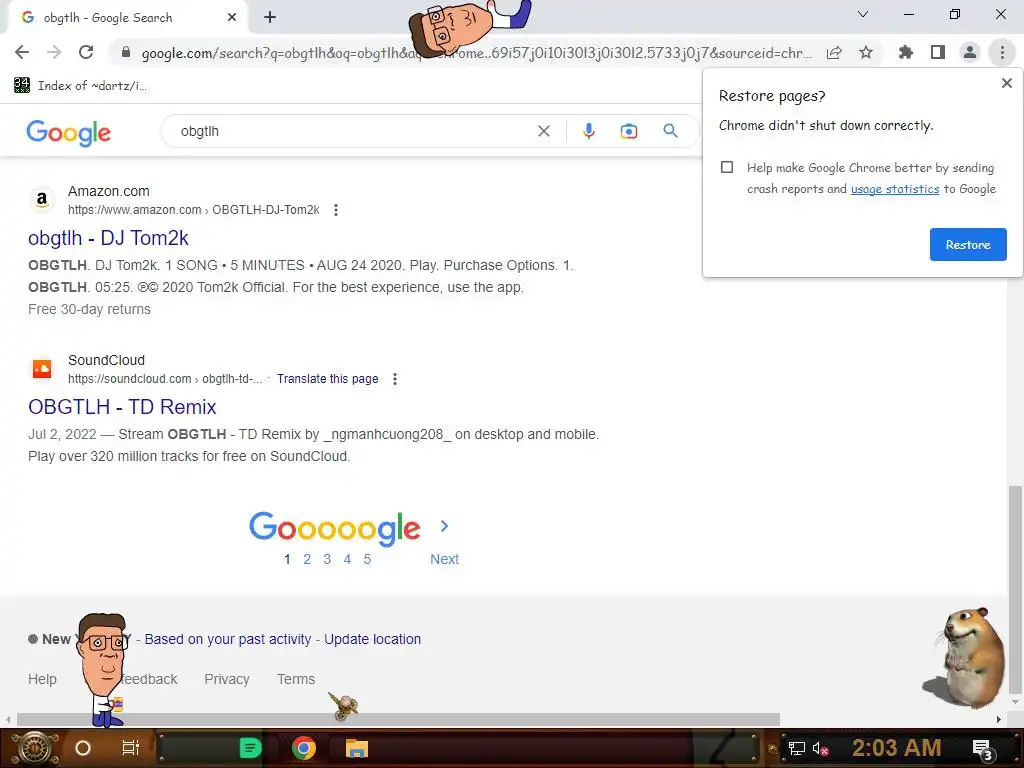1024x768 pixels.
Task: Enable sending crash reports checkbox
Action: (727, 167)
